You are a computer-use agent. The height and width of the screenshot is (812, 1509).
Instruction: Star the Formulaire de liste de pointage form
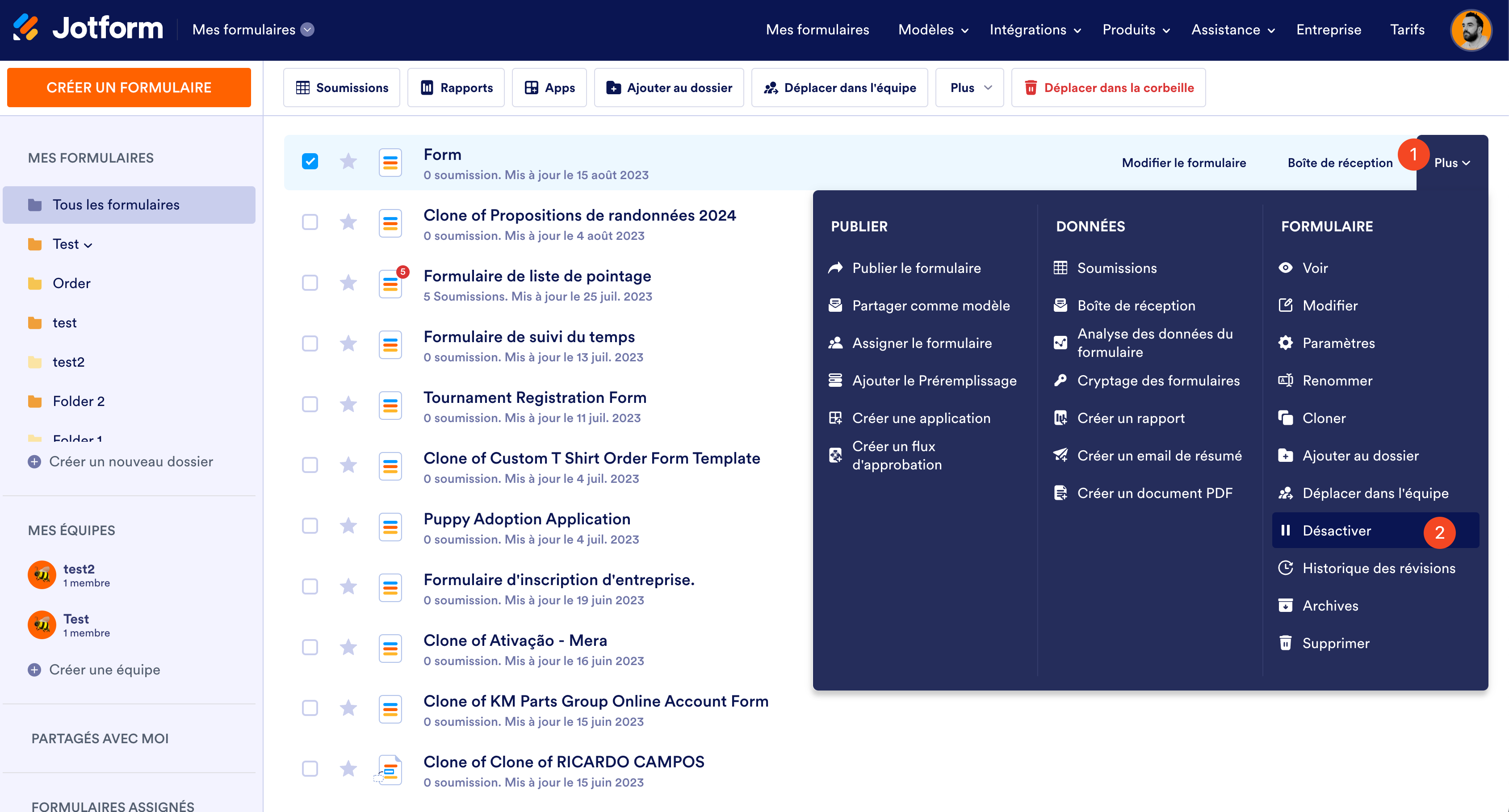[x=348, y=283]
